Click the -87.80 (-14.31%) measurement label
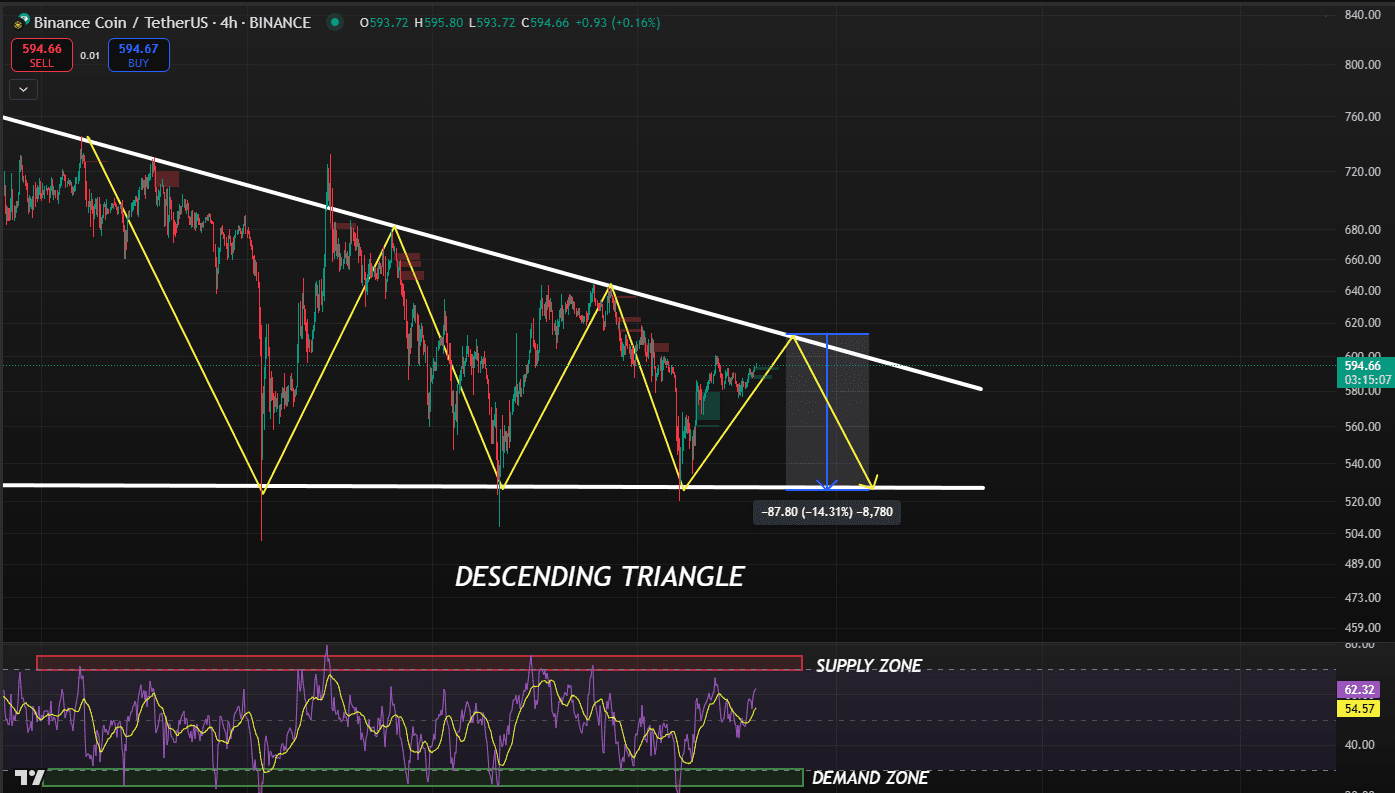 tap(827, 512)
